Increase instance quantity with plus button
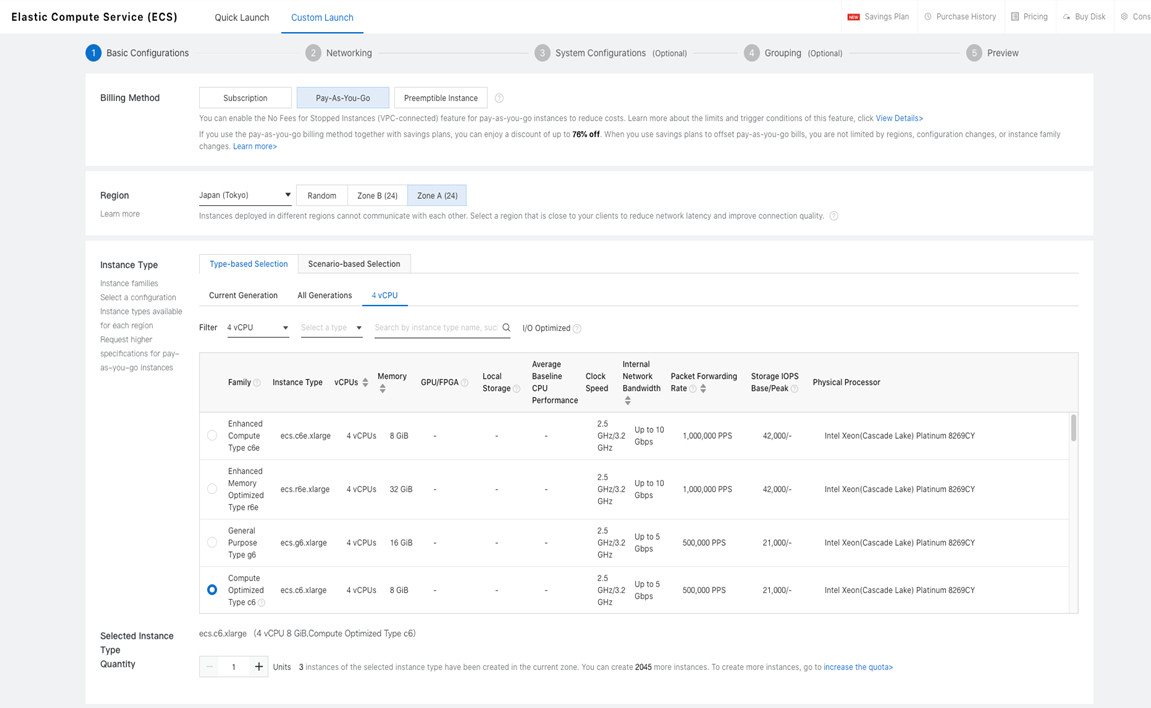This screenshot has height=708, width=1151. pyautogui.click(x=258, y=667)
